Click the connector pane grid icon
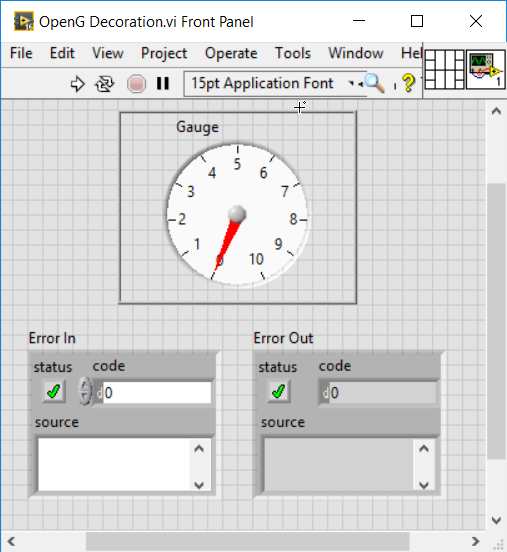Image resolution: width=507 pixels, height=552 pixels. click(x=444, y=69)
